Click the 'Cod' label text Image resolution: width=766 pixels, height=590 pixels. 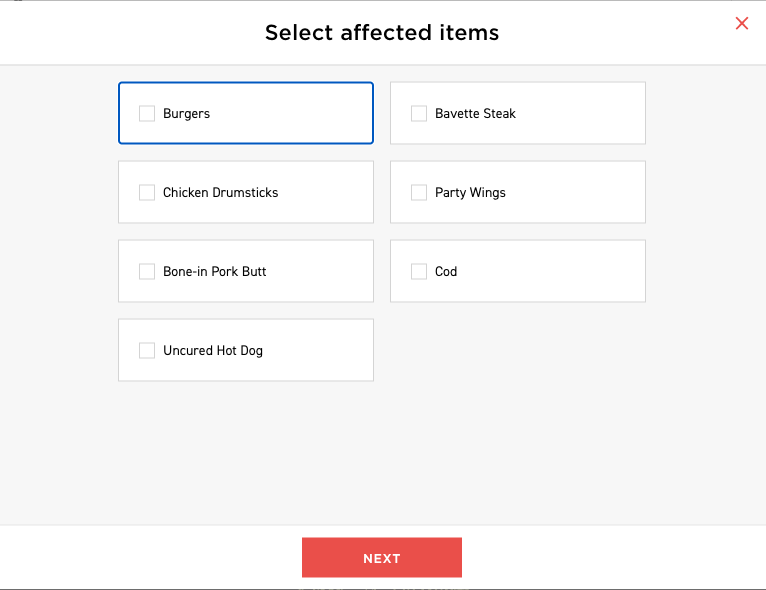pos(446,272)
